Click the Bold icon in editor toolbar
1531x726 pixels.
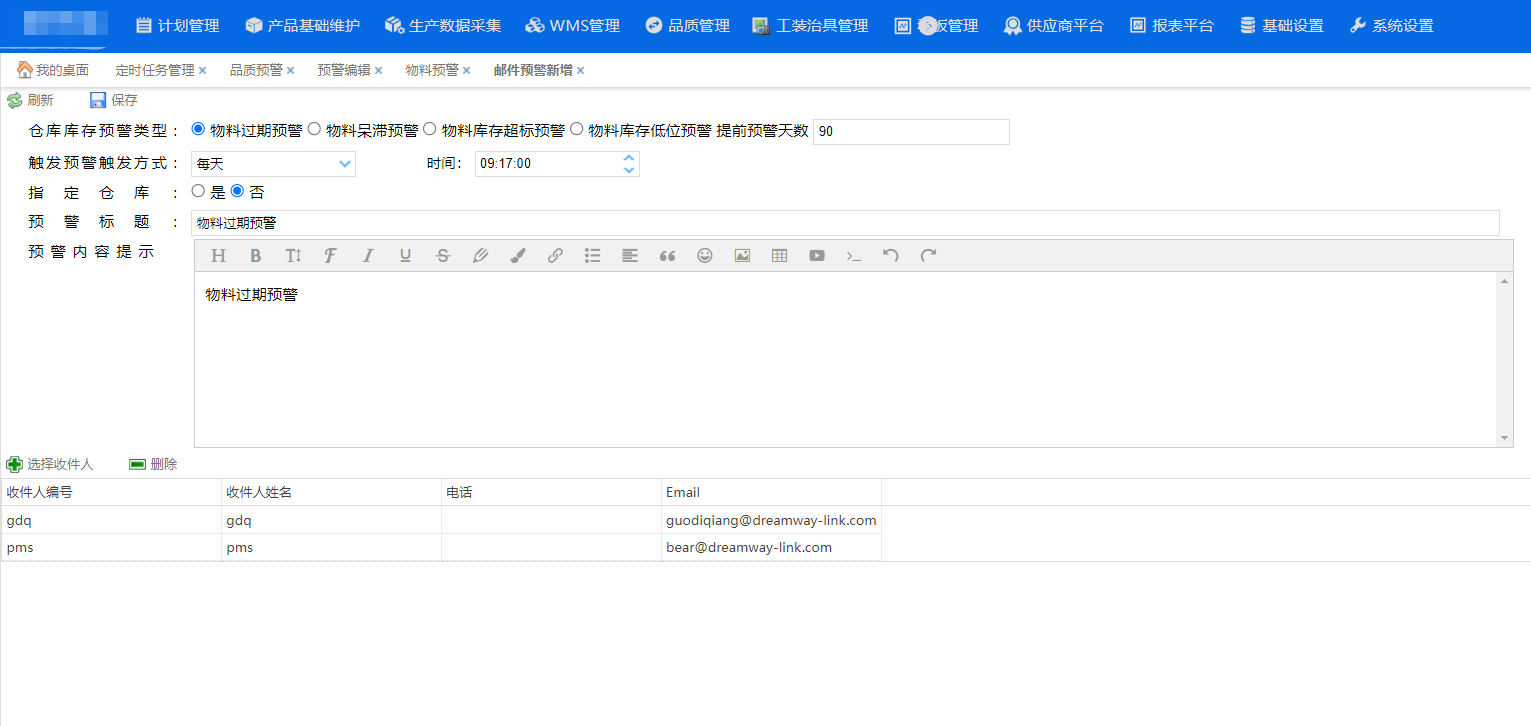pos(255,256)
